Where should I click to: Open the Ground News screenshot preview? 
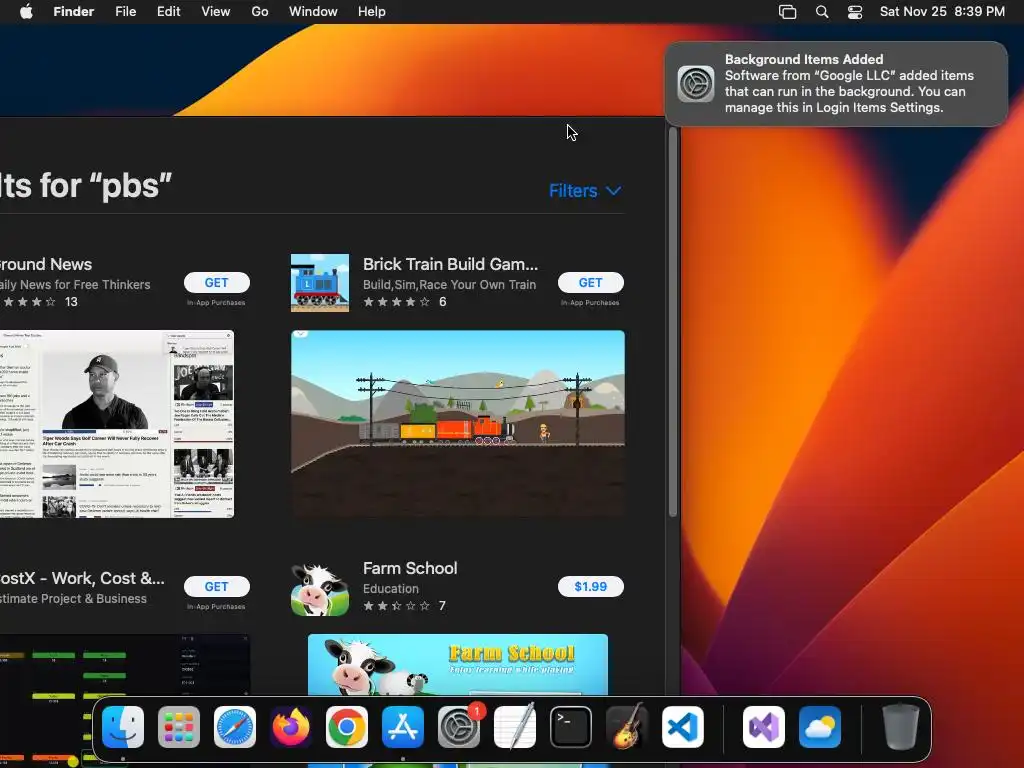coord(117,424)
